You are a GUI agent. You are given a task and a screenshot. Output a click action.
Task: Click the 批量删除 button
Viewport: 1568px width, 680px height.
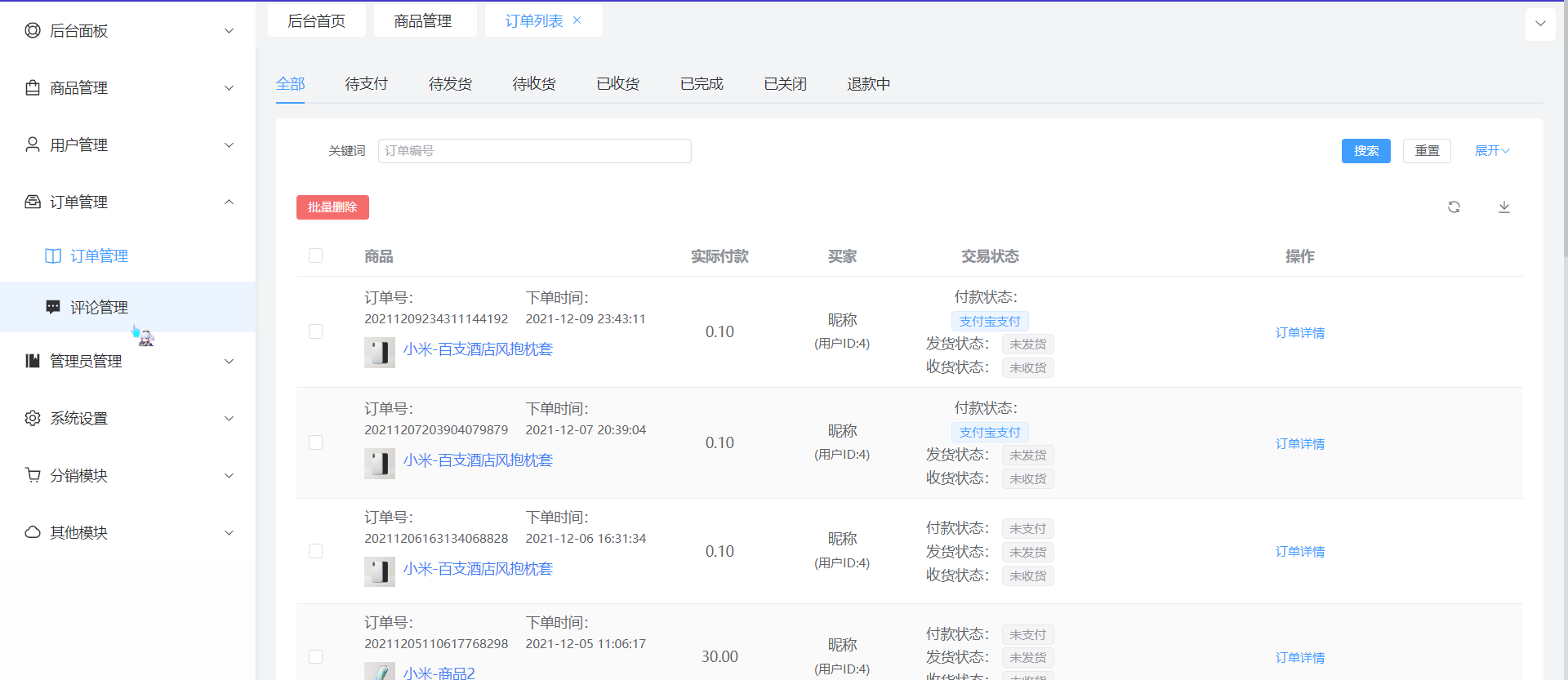click(332, 207)
